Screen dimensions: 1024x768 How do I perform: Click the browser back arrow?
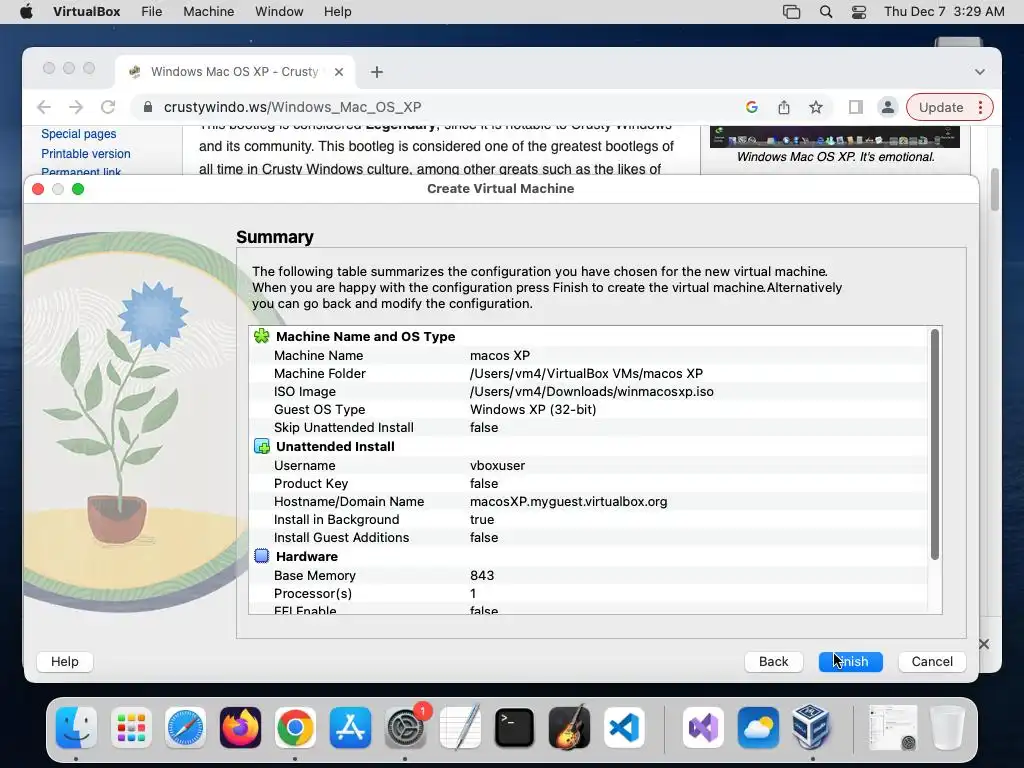[x=44, y=107]
